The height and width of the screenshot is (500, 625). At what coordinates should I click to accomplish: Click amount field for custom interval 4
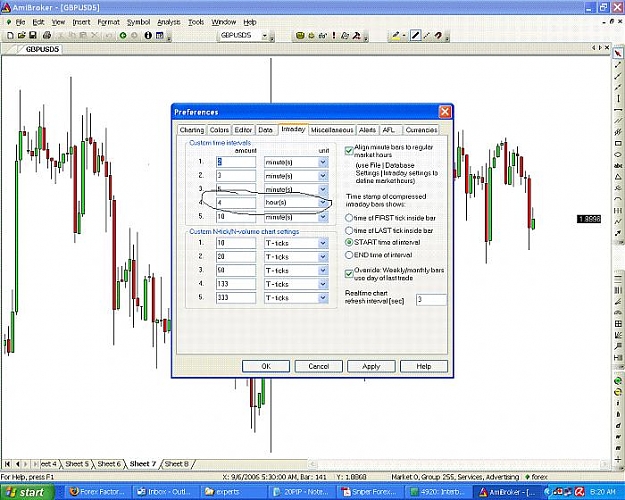236,203
